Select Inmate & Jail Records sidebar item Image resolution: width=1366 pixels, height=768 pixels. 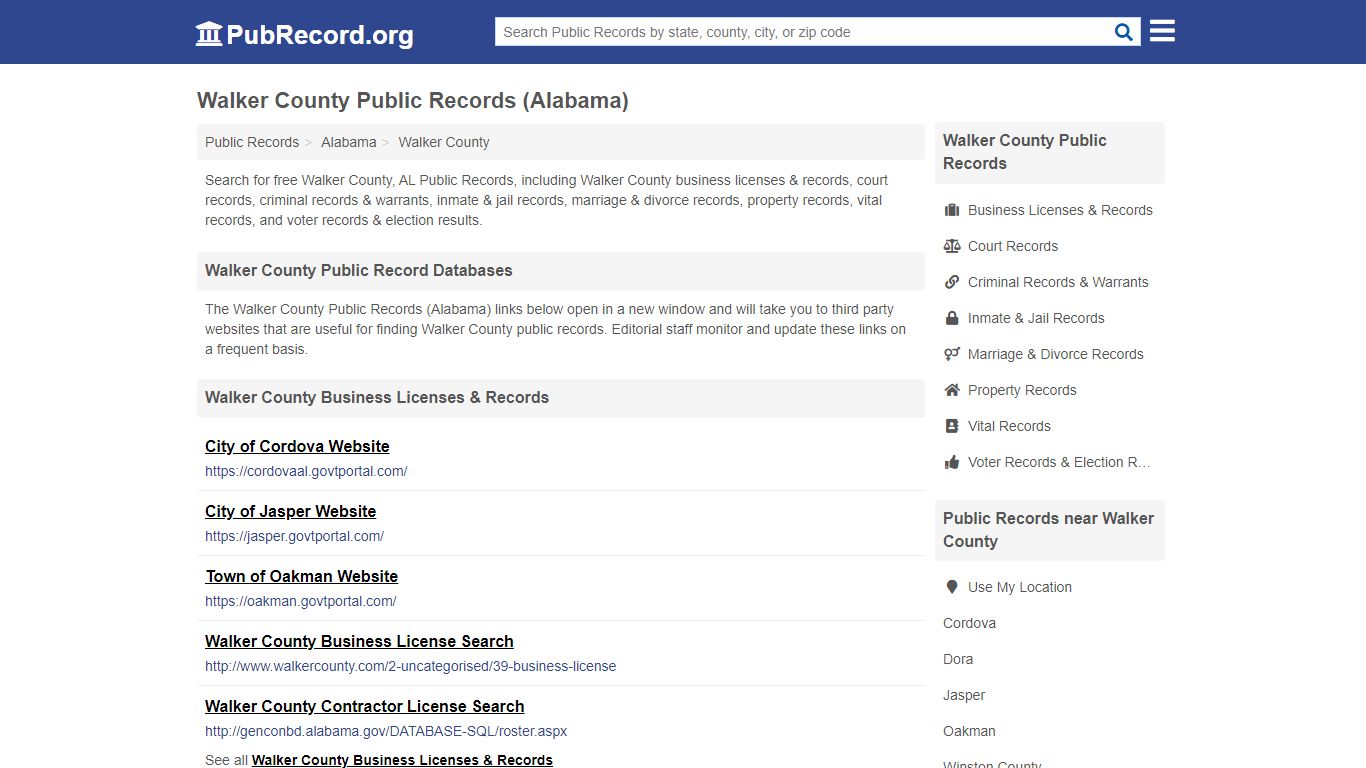[1036, 318]
